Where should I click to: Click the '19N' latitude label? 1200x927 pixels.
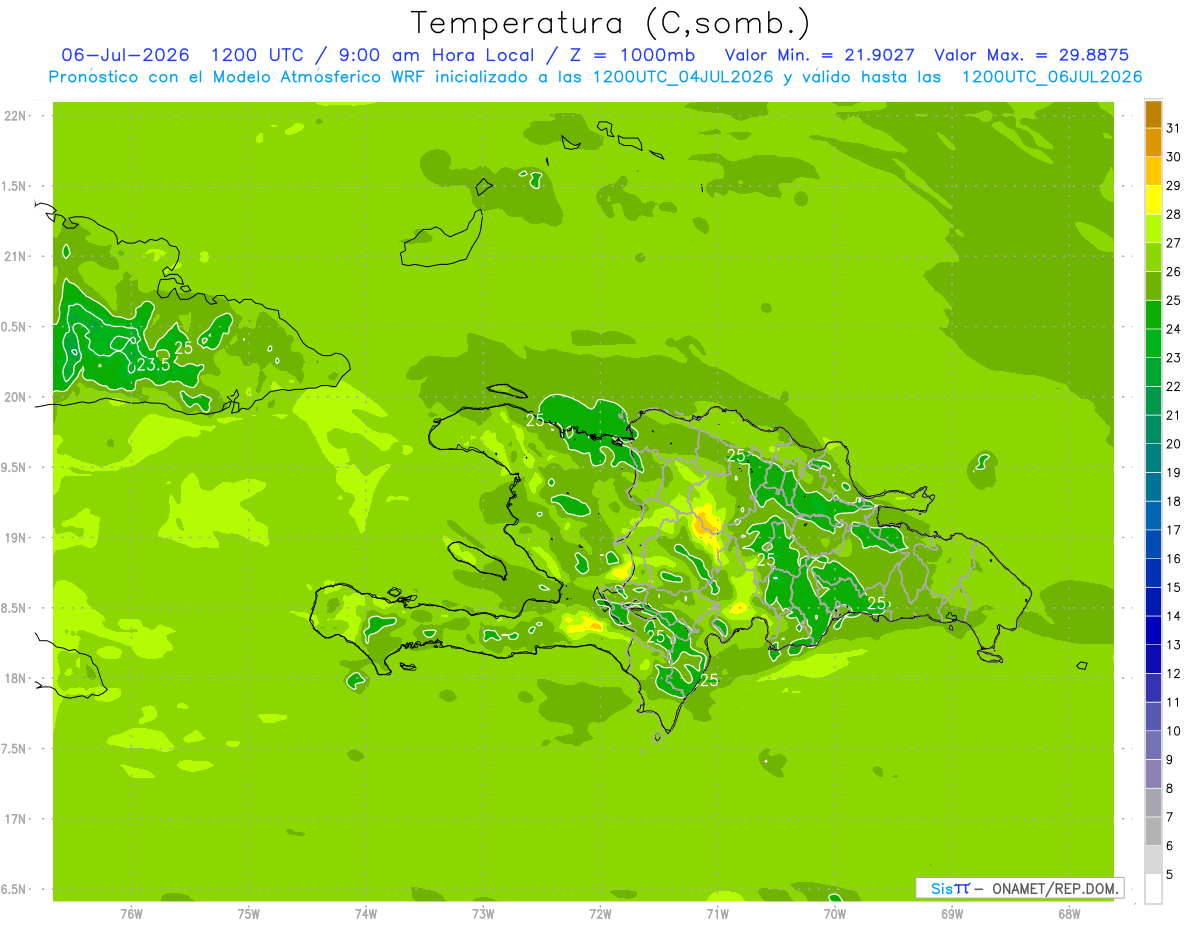coord(16,538)
